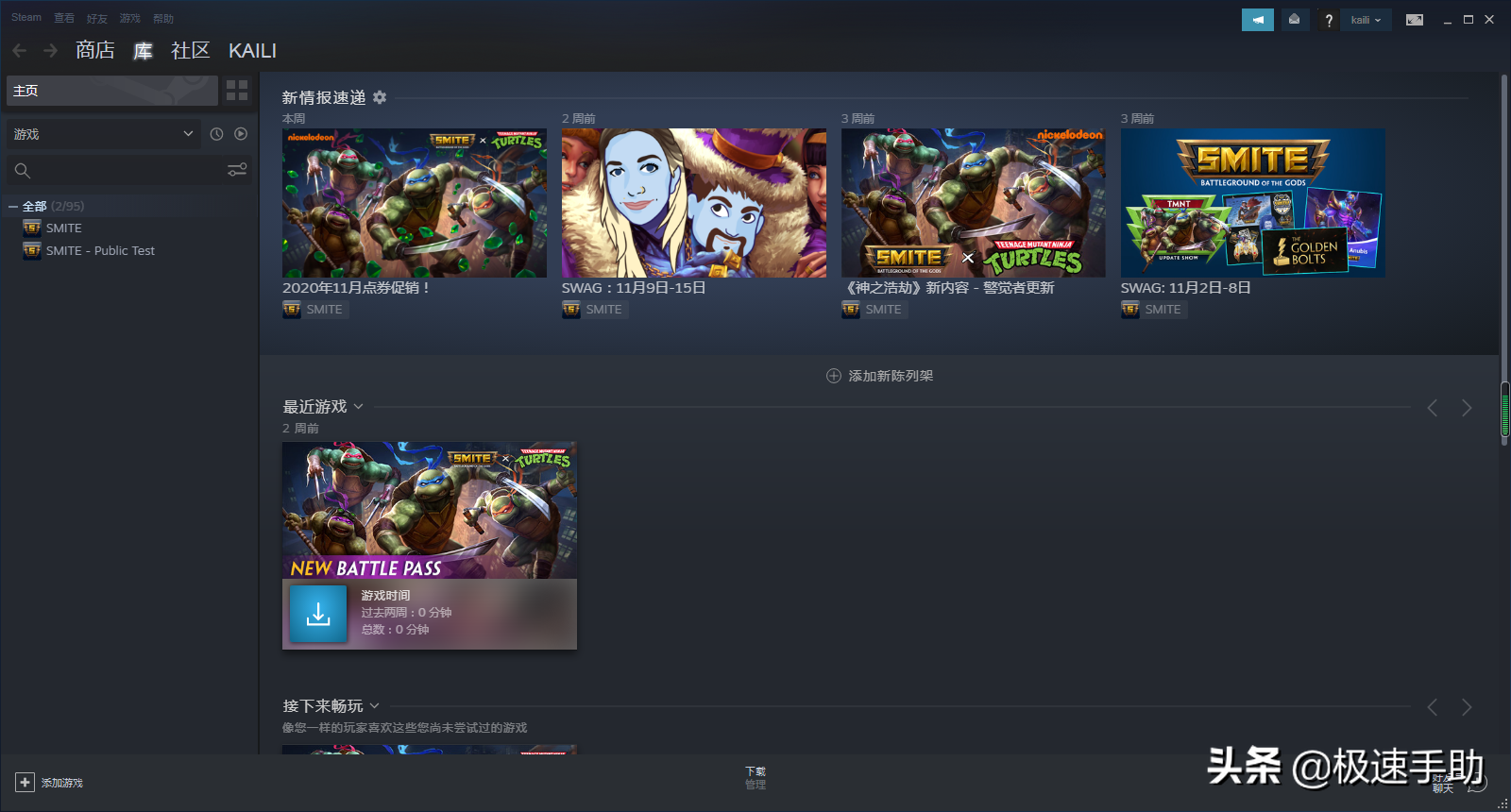Image resolution: width=1511 pixels, height=812 pixels.
Task: Click SMITE tag under gem sale news
Action: coord(315,310)
